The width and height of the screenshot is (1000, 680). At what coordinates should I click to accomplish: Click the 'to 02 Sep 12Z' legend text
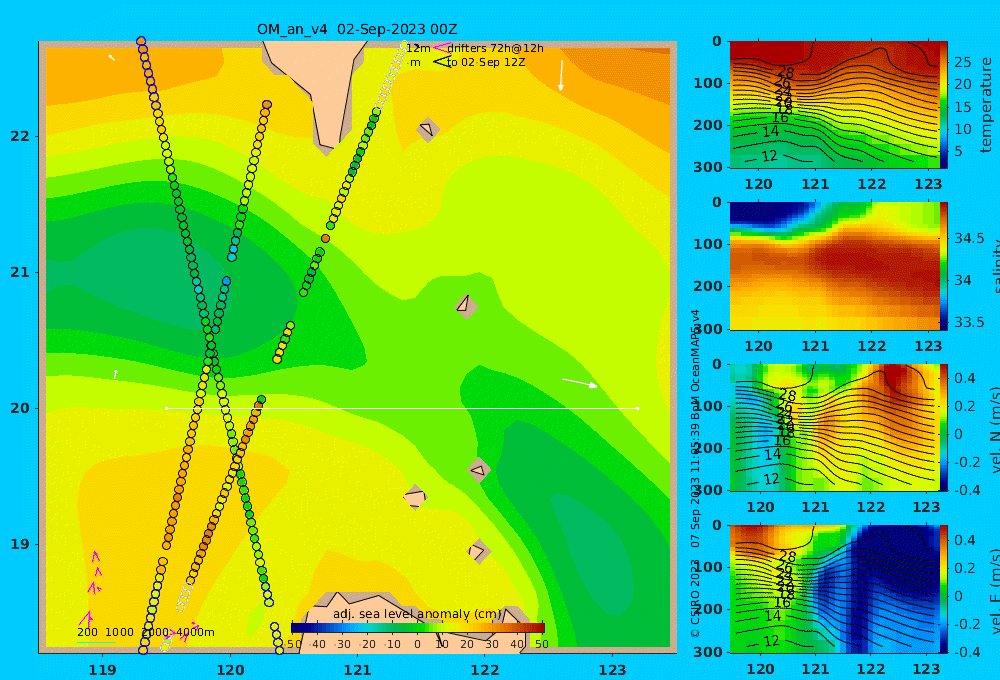click(486, 62)
